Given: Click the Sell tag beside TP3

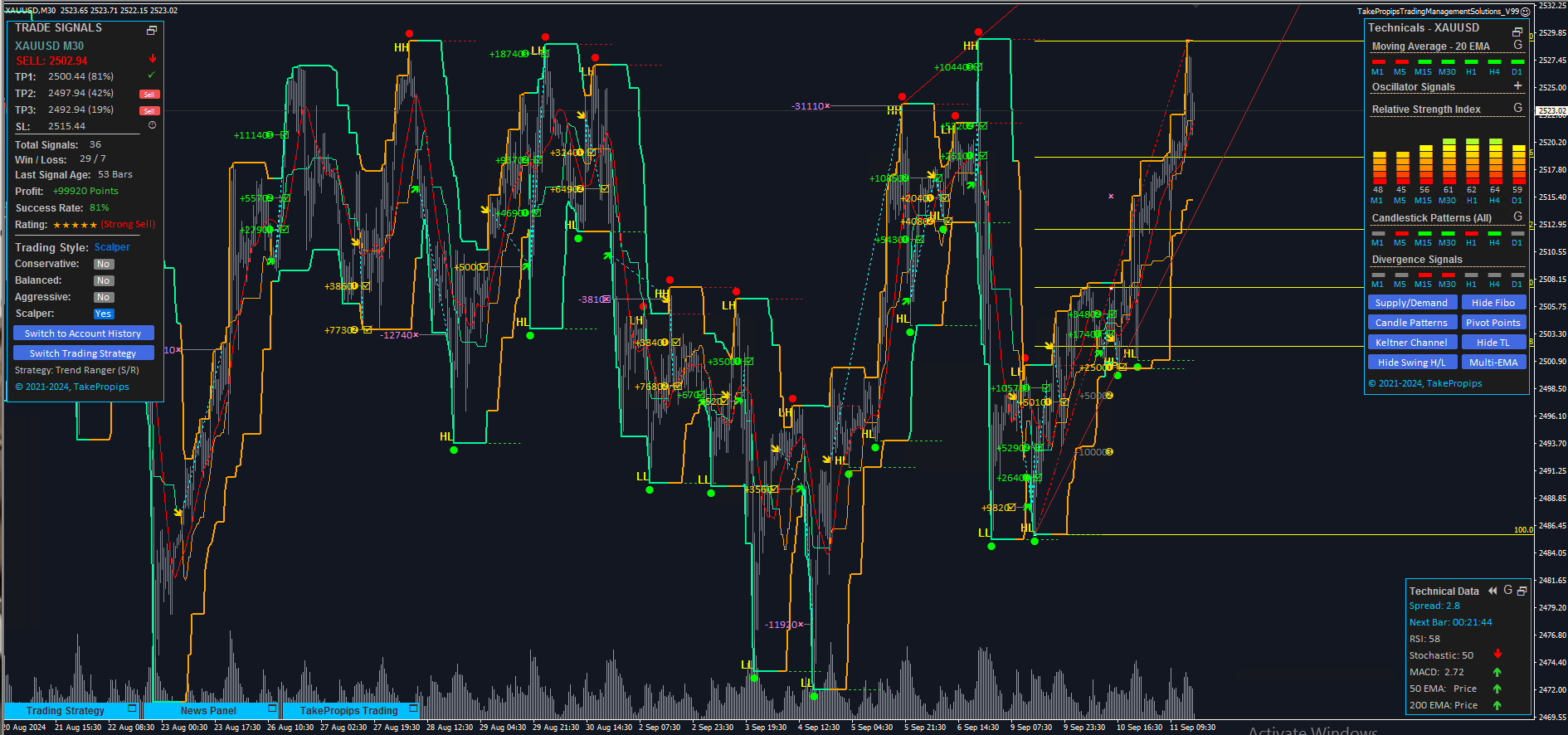Looking at the screenshot, I should point(149,110).
